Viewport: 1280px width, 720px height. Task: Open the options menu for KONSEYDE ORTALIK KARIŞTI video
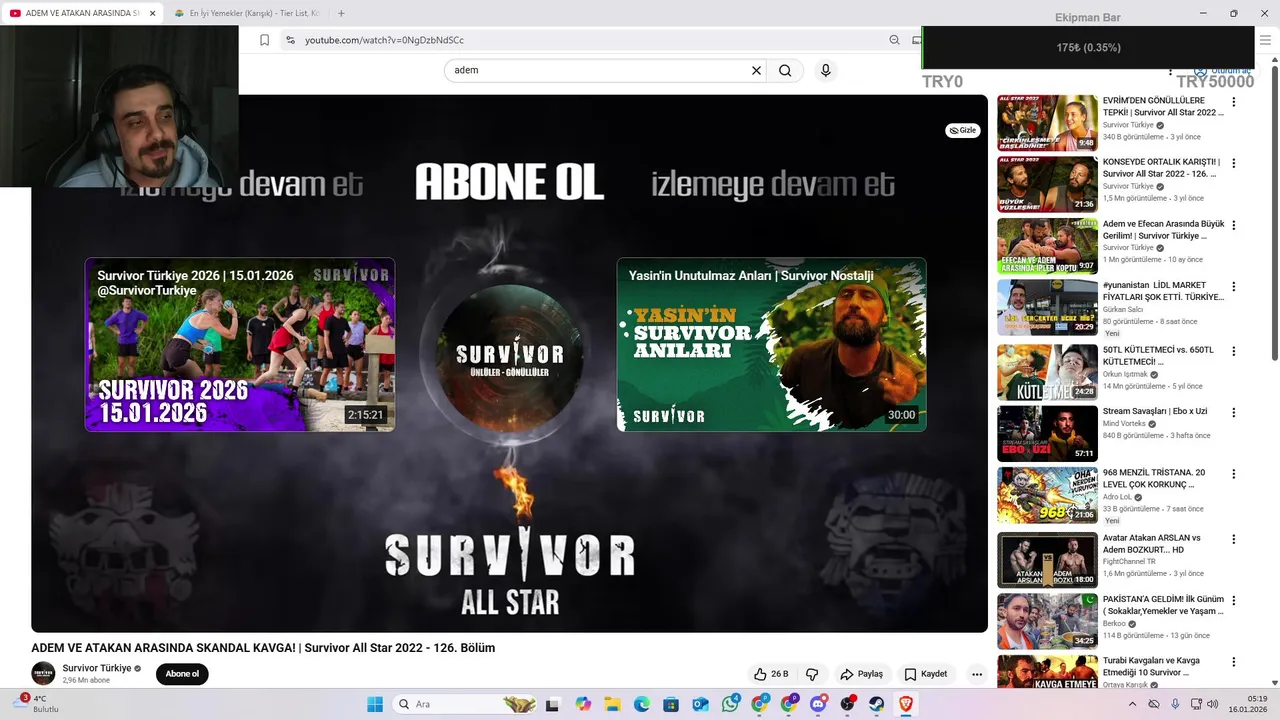(x=1233, y=163)
